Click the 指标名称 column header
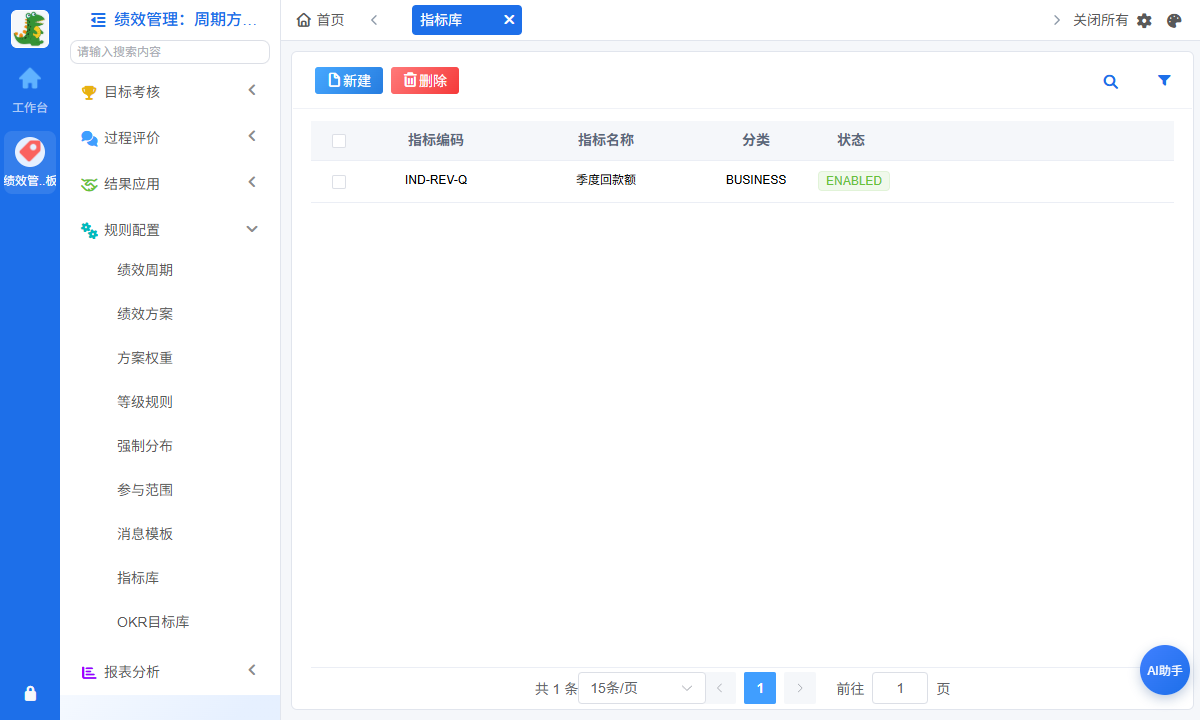The image size is (1200, 720). pyautogui.click(x=606, y=140)
